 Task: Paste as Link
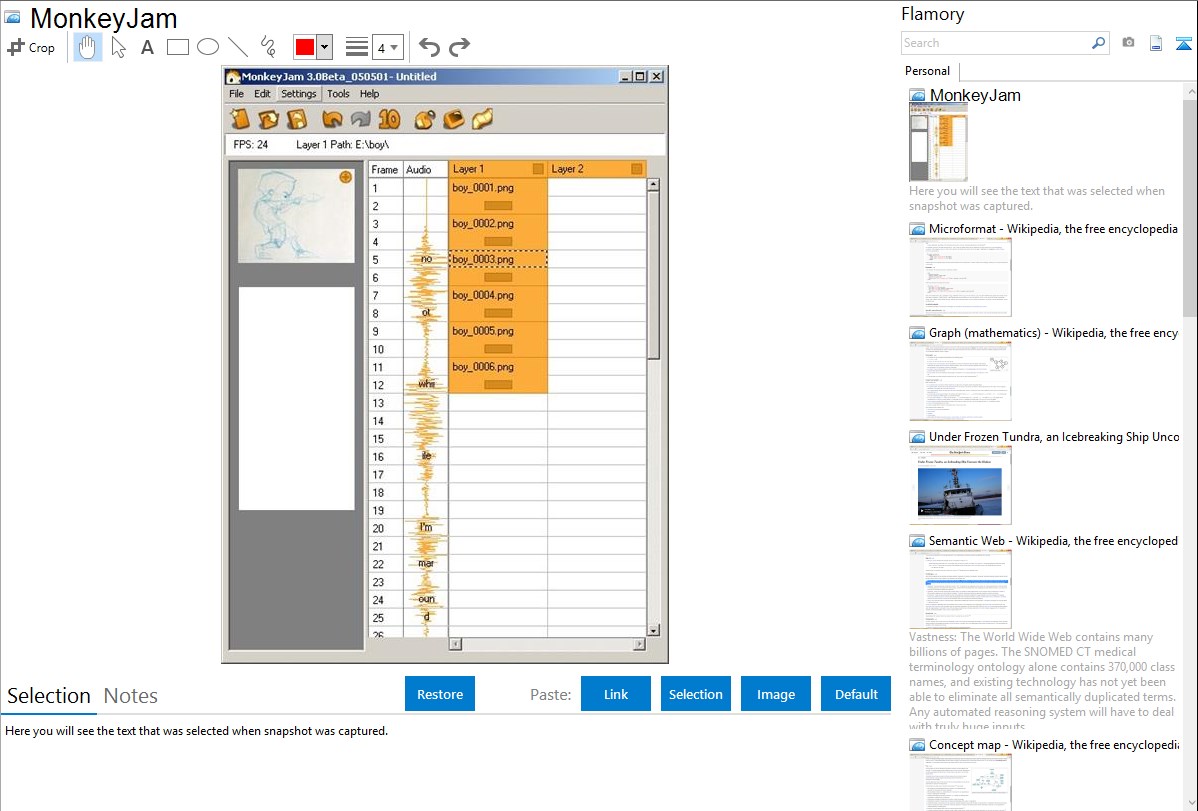(x=616, y=694)
